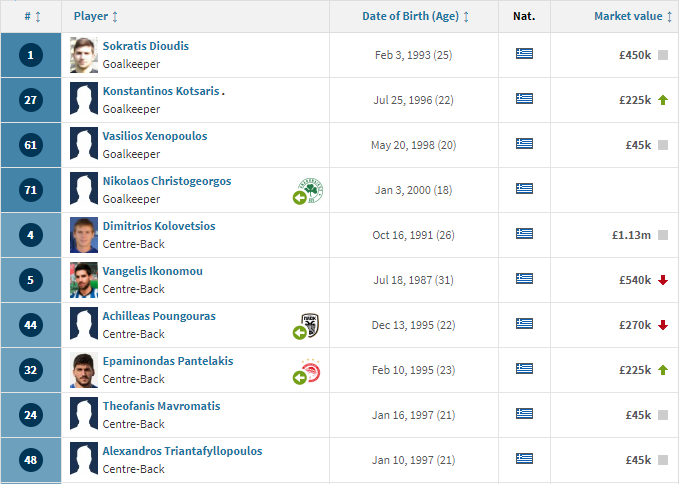Screen dimensions: 679x484
Task: Click green up arrow next to Kotsaris £225k
Action: pyautogui.click(x=663, y=100)
